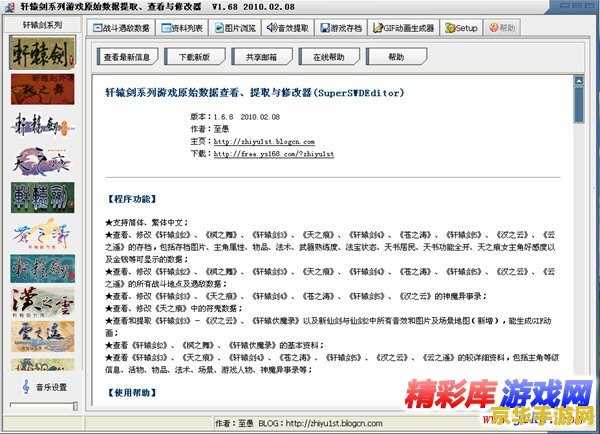Select the 苍之涛 game logo

click(42, 233)
